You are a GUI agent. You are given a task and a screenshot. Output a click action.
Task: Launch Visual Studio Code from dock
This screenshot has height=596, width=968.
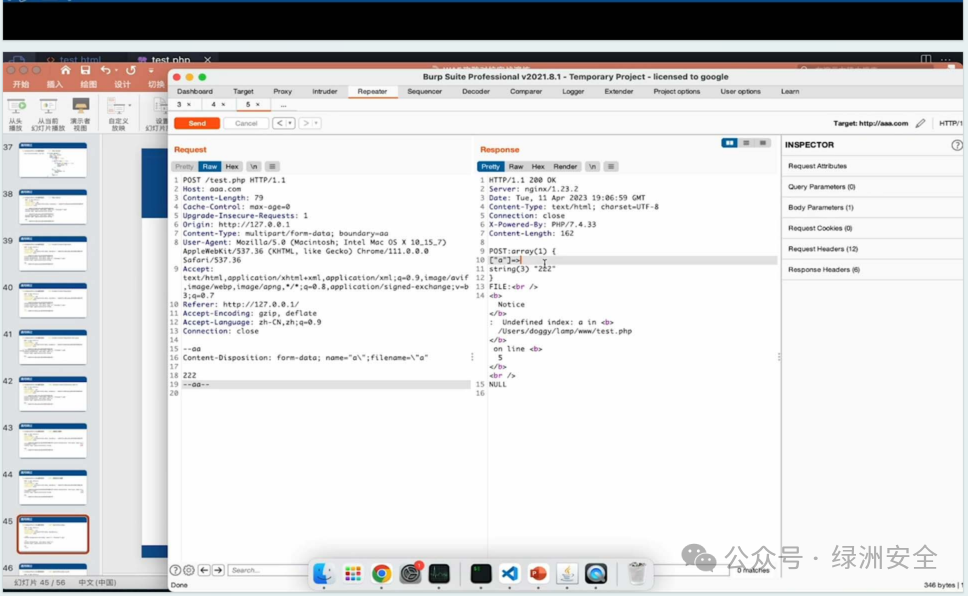[x=509, y=574]
